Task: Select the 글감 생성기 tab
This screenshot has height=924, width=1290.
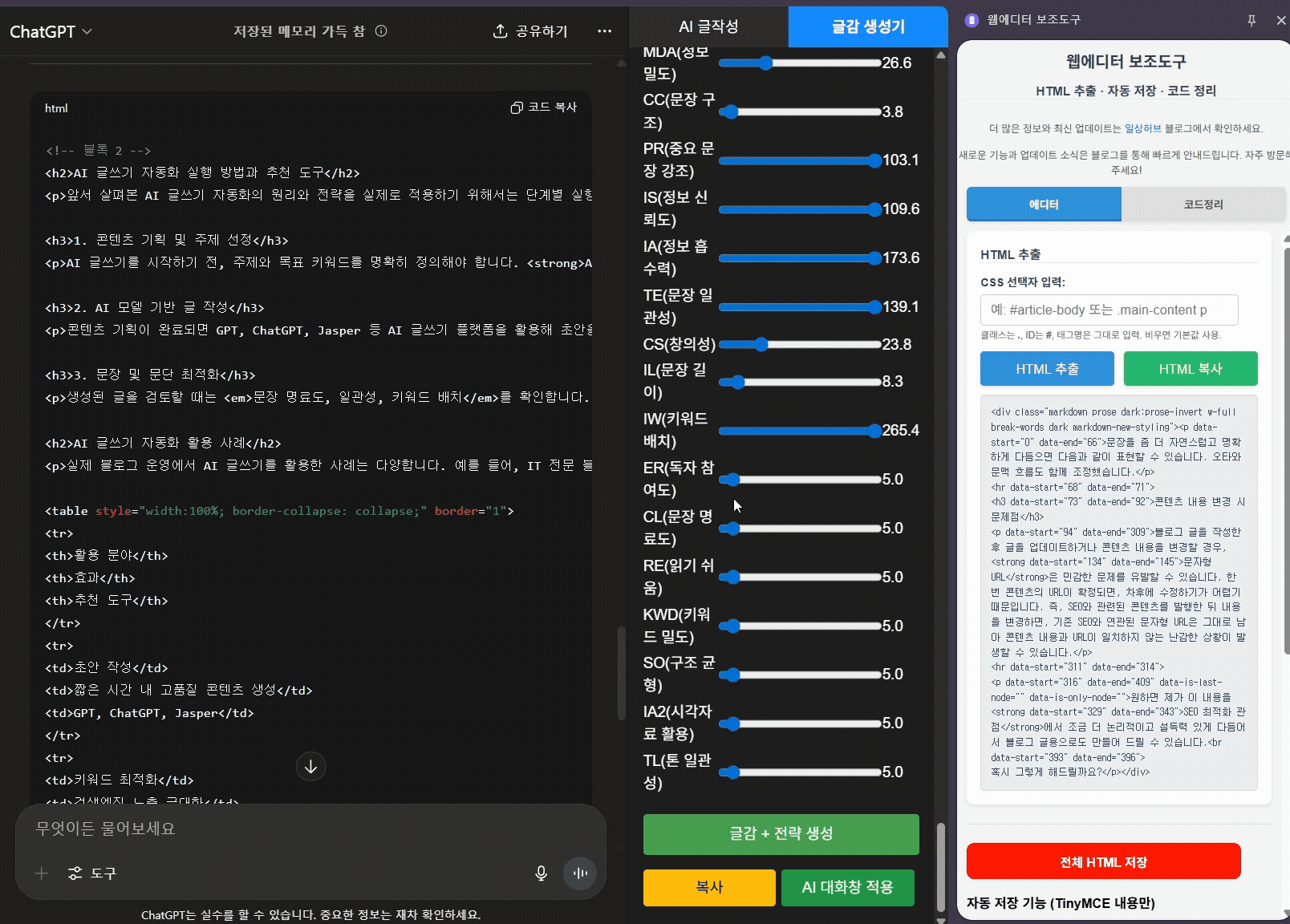Action: [868, 26]
